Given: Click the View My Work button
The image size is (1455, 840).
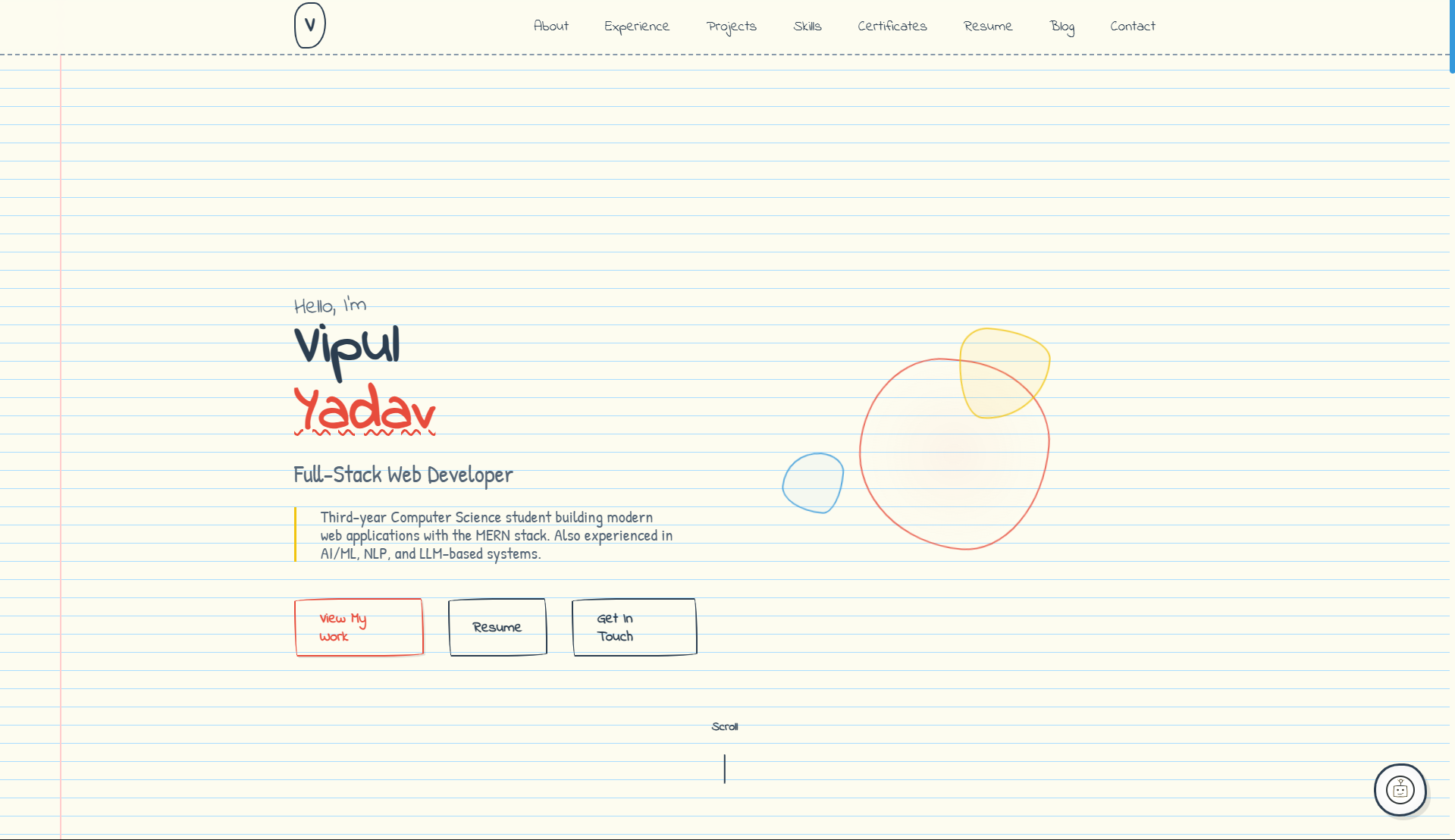Looking at the screenshot, I should 359,627.
